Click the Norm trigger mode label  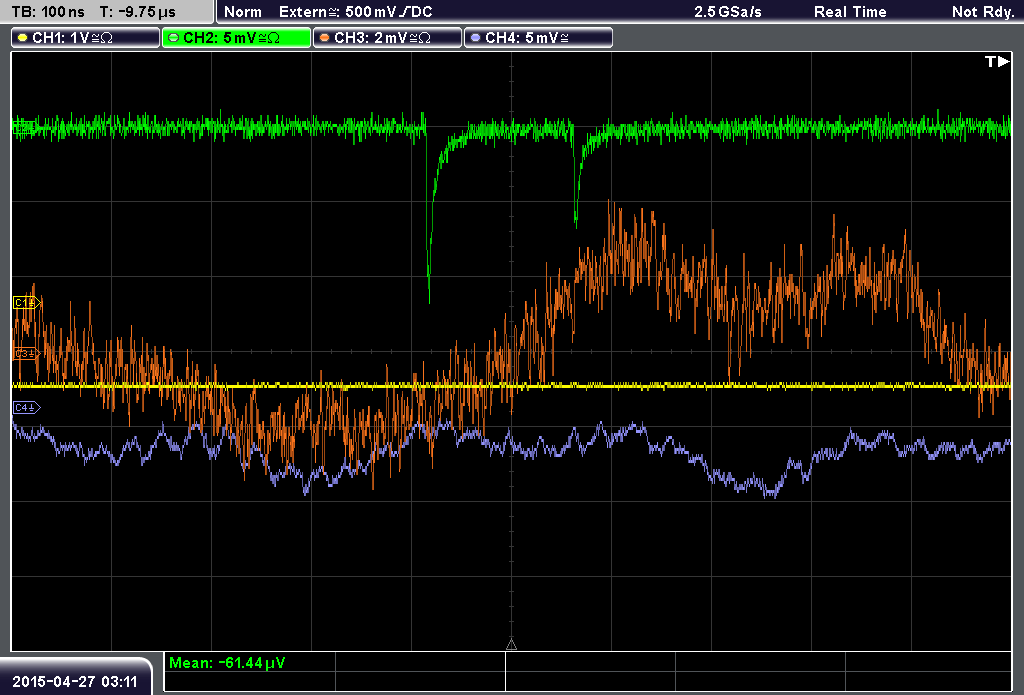(243, 12)
